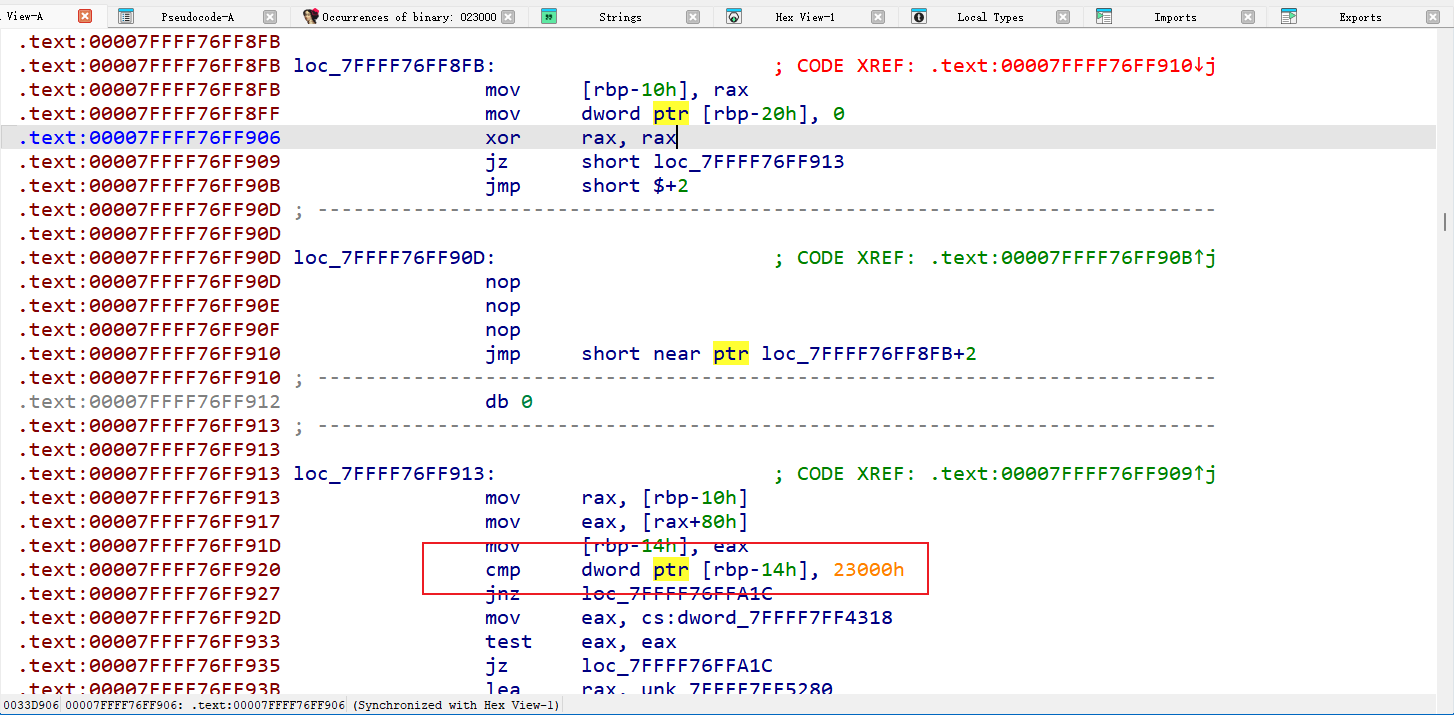Click the green Strings tab icon
1454x715 pixels.
coord(549,17)
